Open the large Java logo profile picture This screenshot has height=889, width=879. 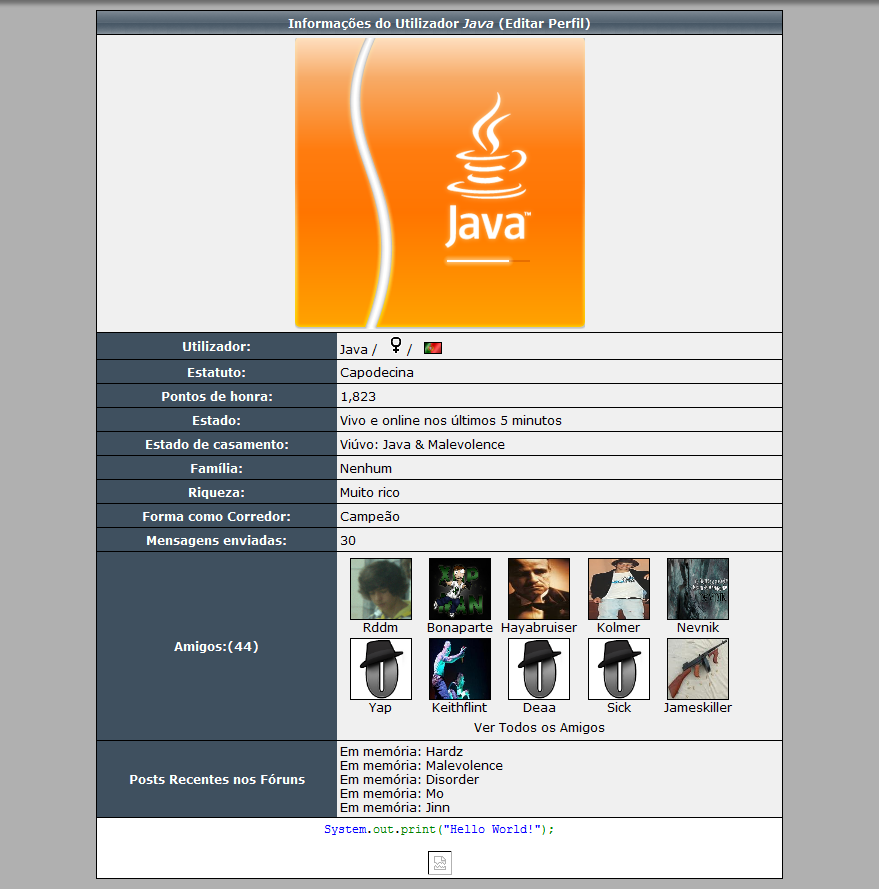click(x=440, y=183)
